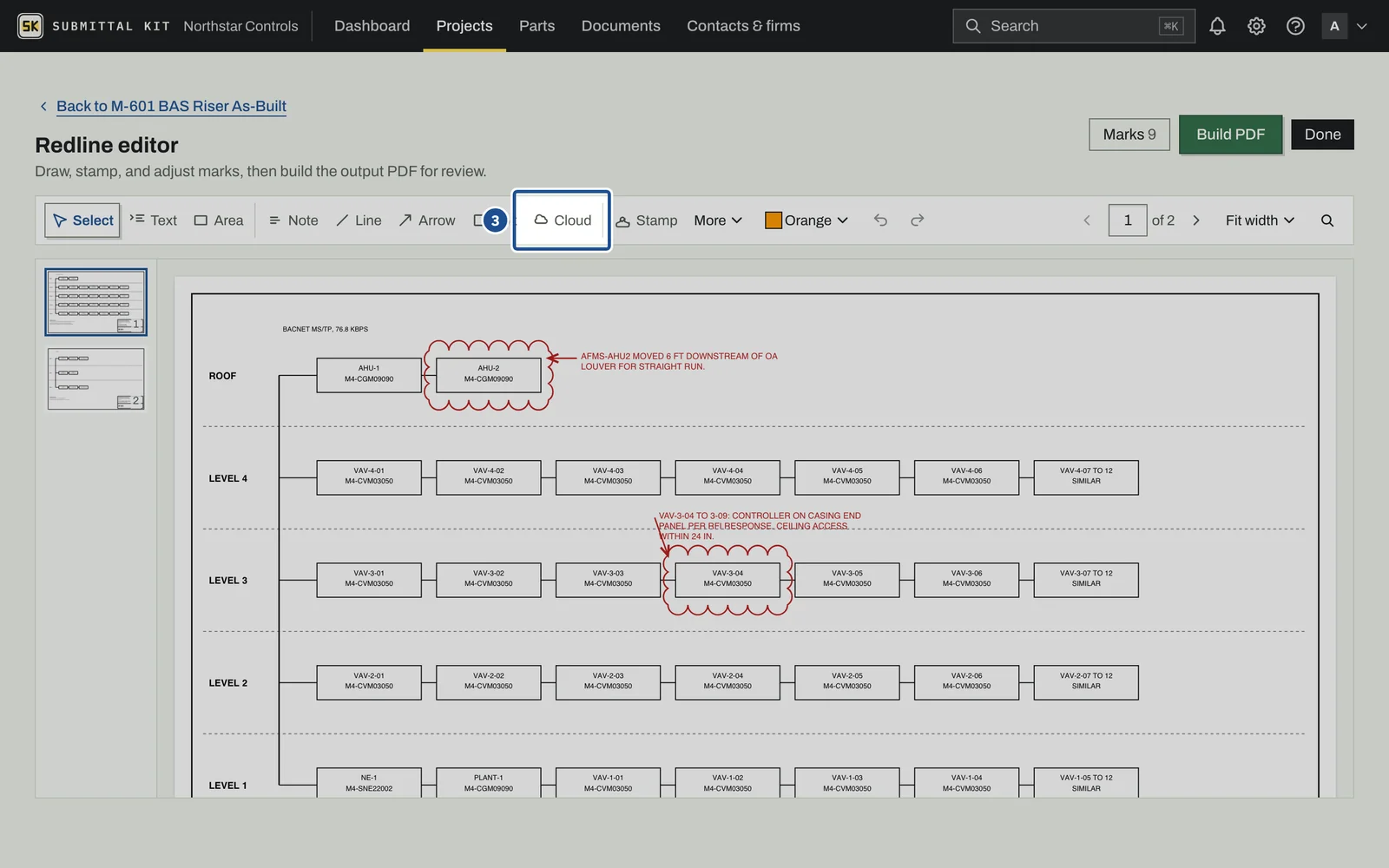Undo the last mark
This screenshot has height=868, width=1389.
(880, 220)
